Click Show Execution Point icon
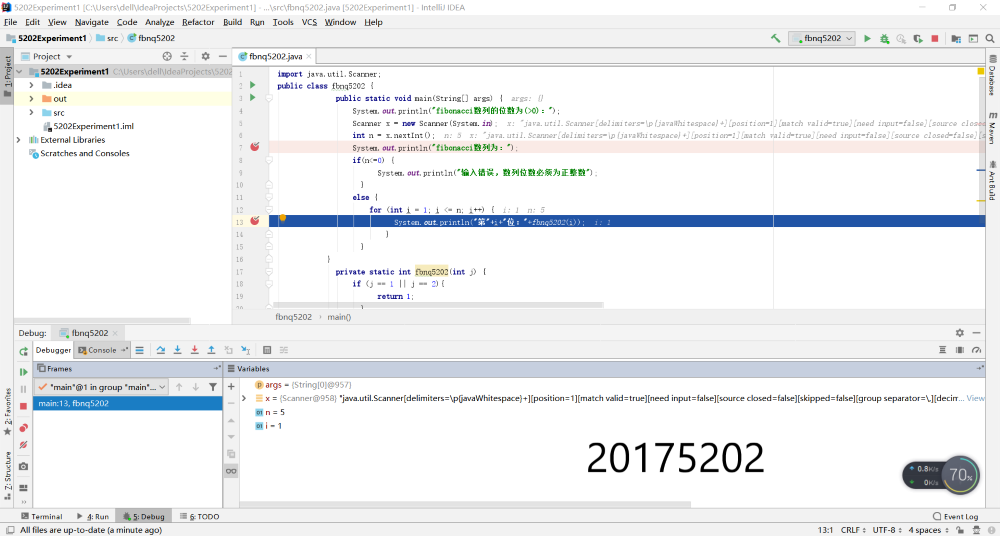Image resolution: width=1000 pixels, height=536 pixels. [x=139, y=350]
